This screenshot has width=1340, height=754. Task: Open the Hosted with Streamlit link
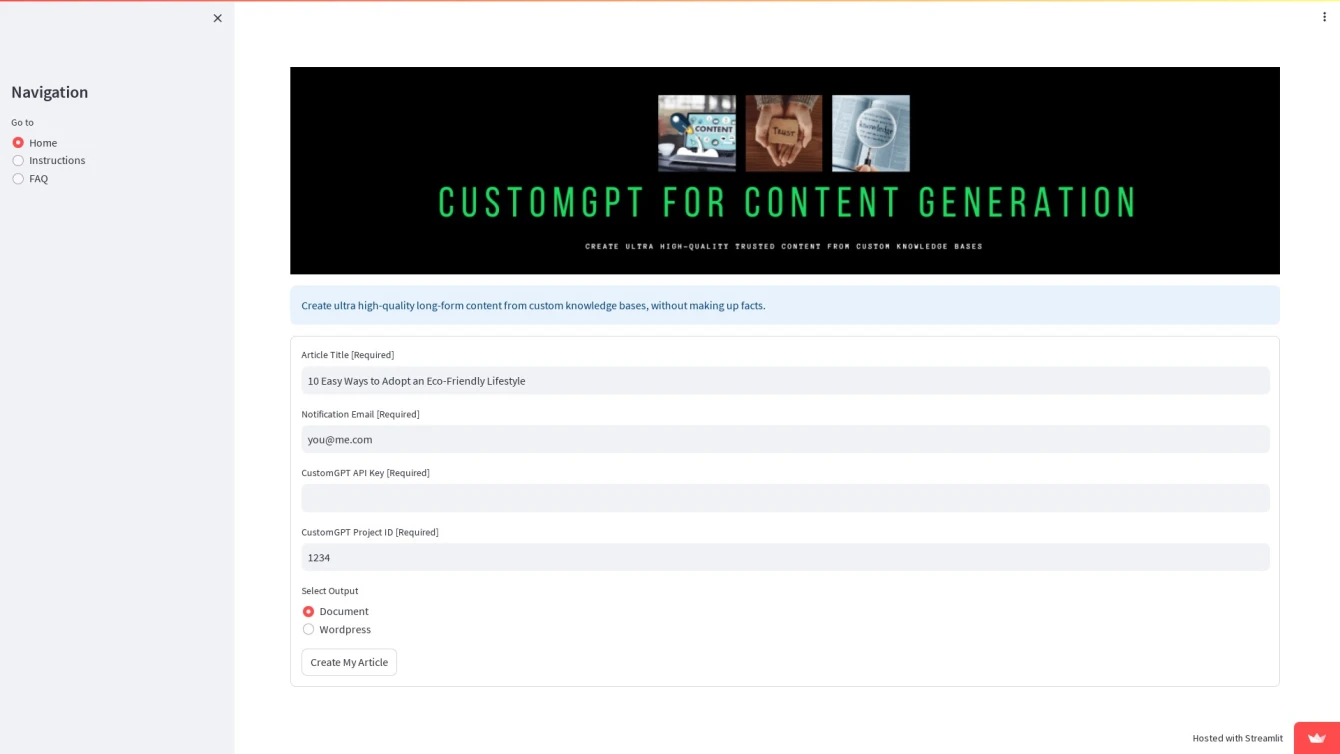pos(1237,738)
